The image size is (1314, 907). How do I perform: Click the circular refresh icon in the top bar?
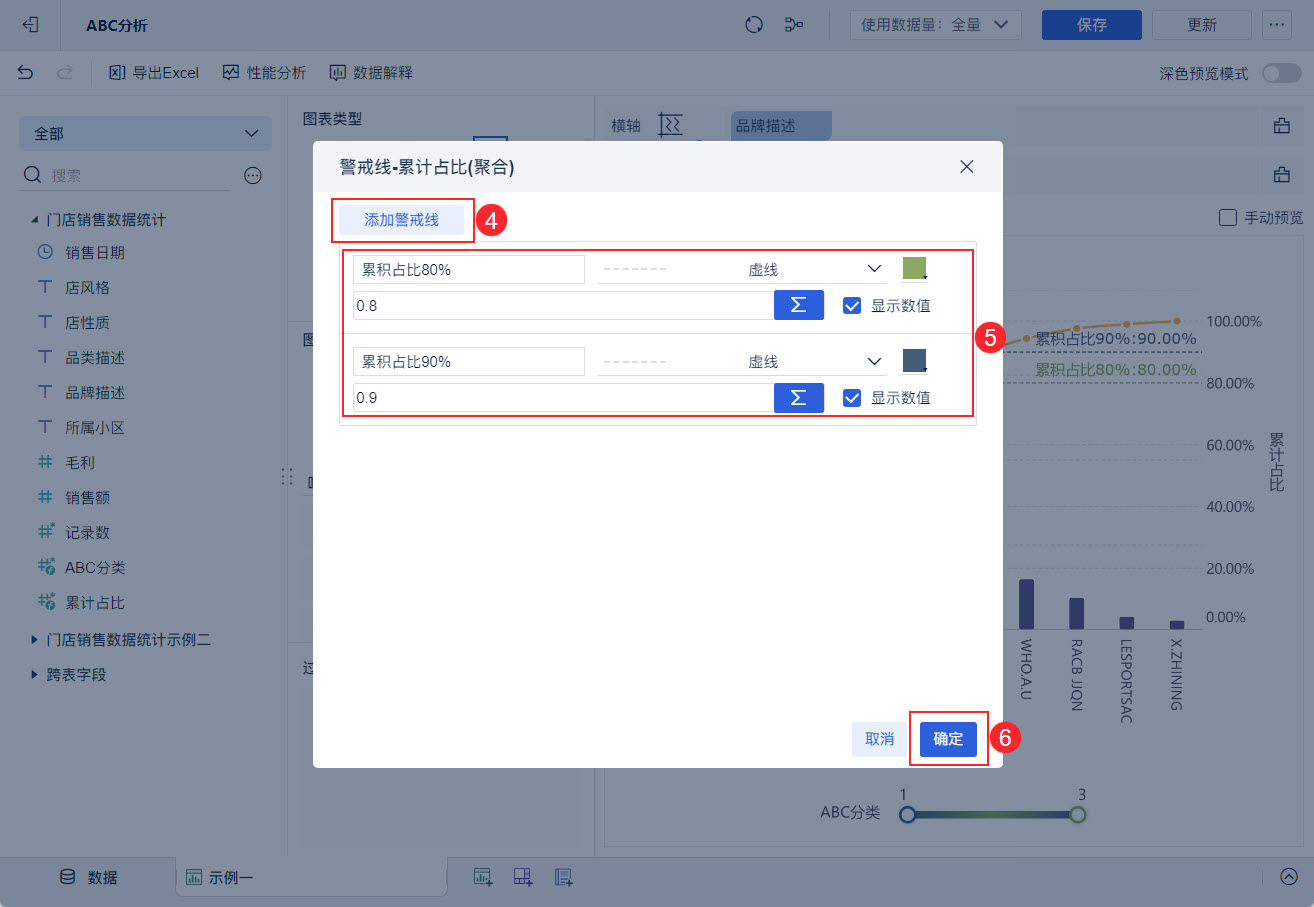[x=755, y=25]
